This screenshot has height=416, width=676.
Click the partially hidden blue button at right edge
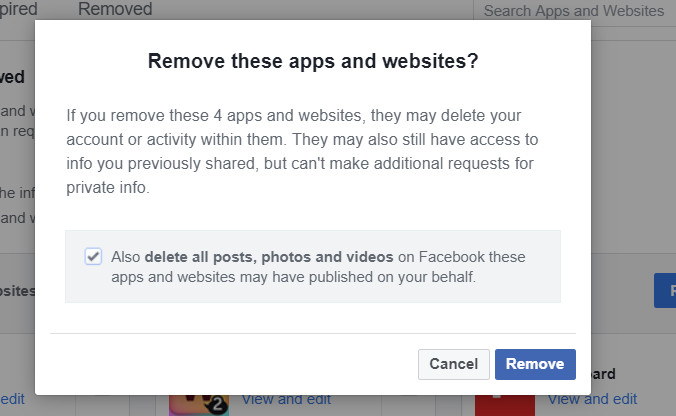pos(665,291)
